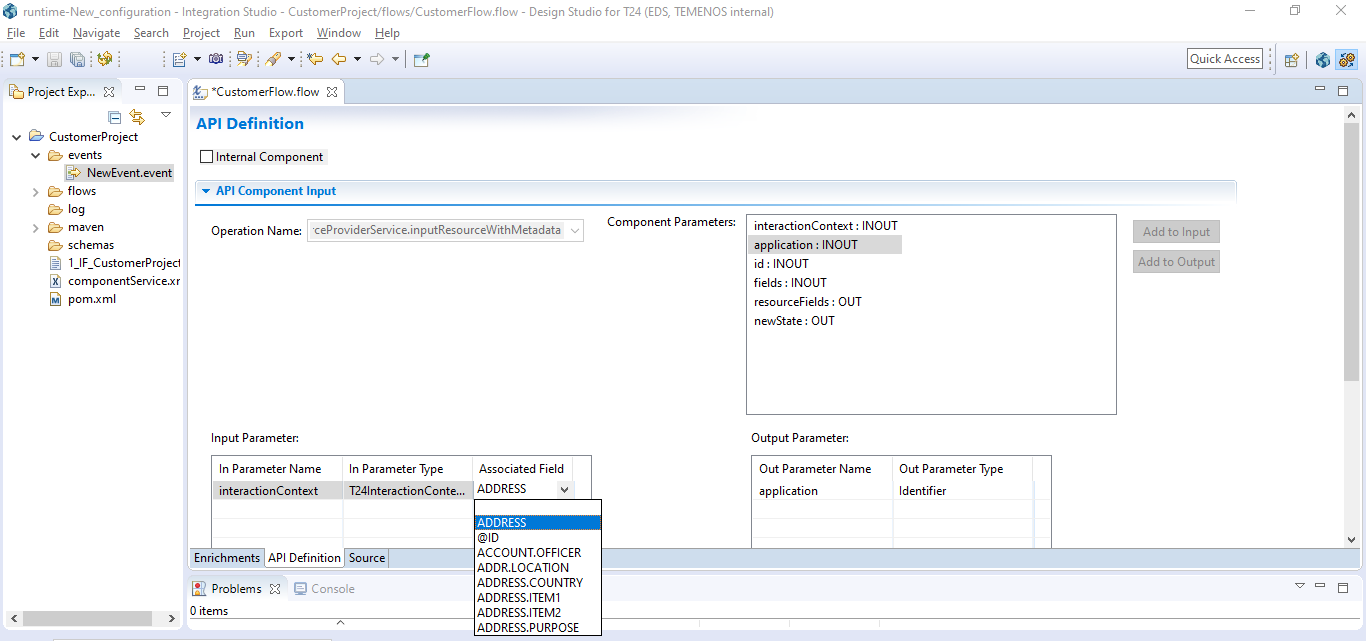This screenshot has width=1366, height=641.
Task: Click the camera snapshot toolbar icon
Action: coord(216,60)
